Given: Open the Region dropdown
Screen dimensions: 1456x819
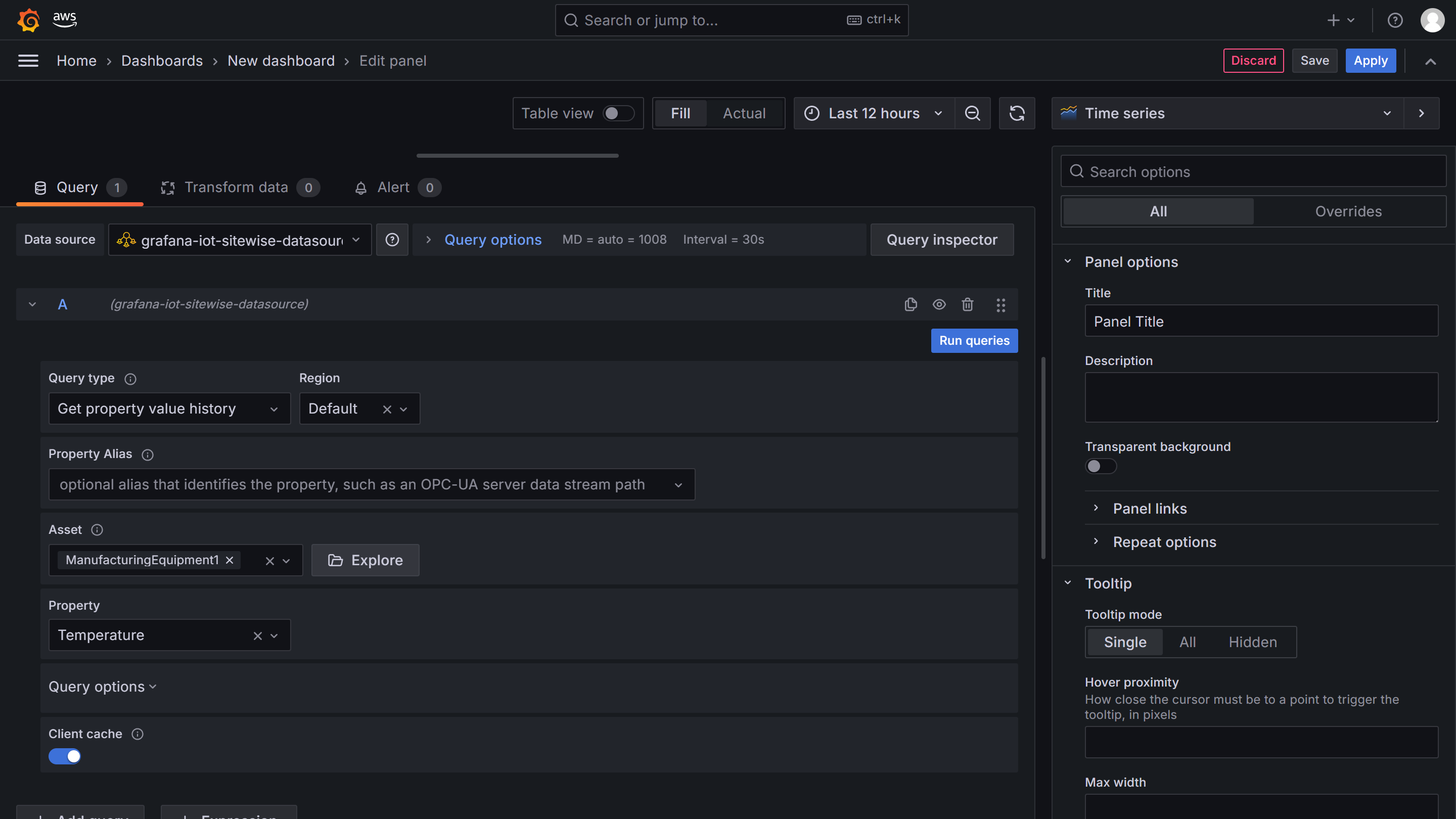Looking at the screenshot, I should coord(403,409).
